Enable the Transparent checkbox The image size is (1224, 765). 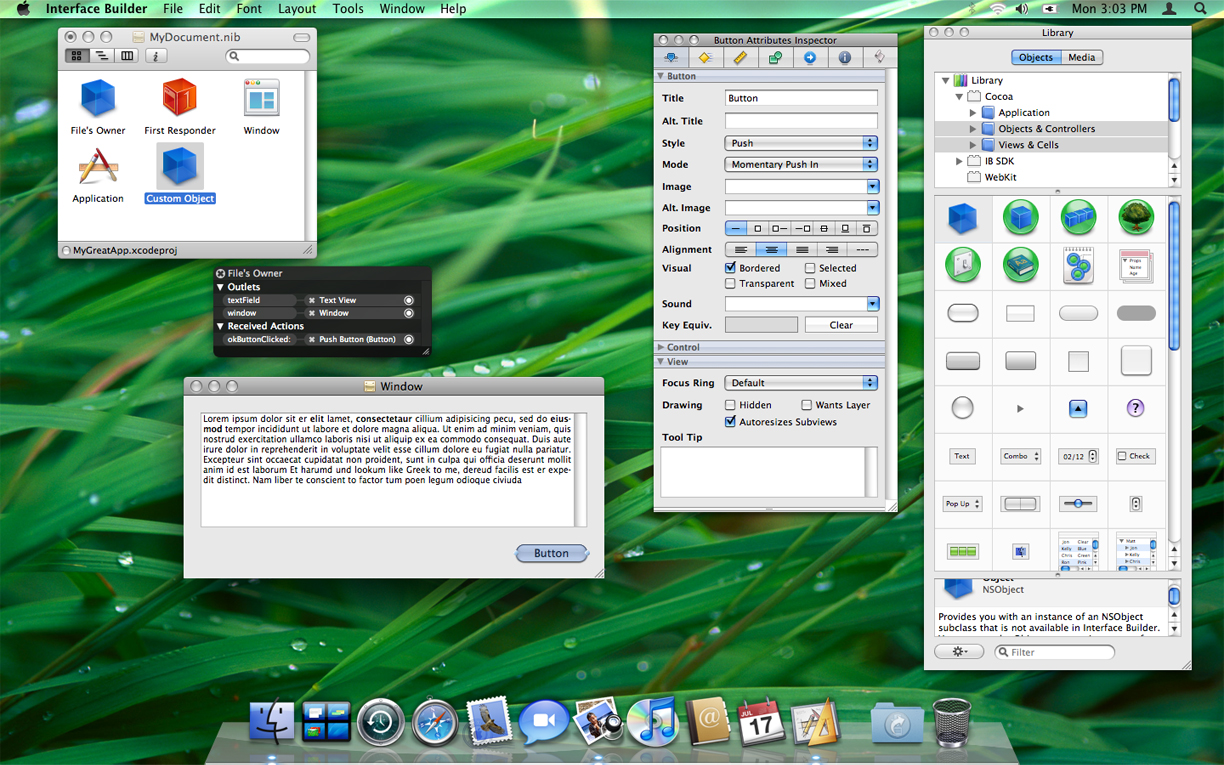730,284
